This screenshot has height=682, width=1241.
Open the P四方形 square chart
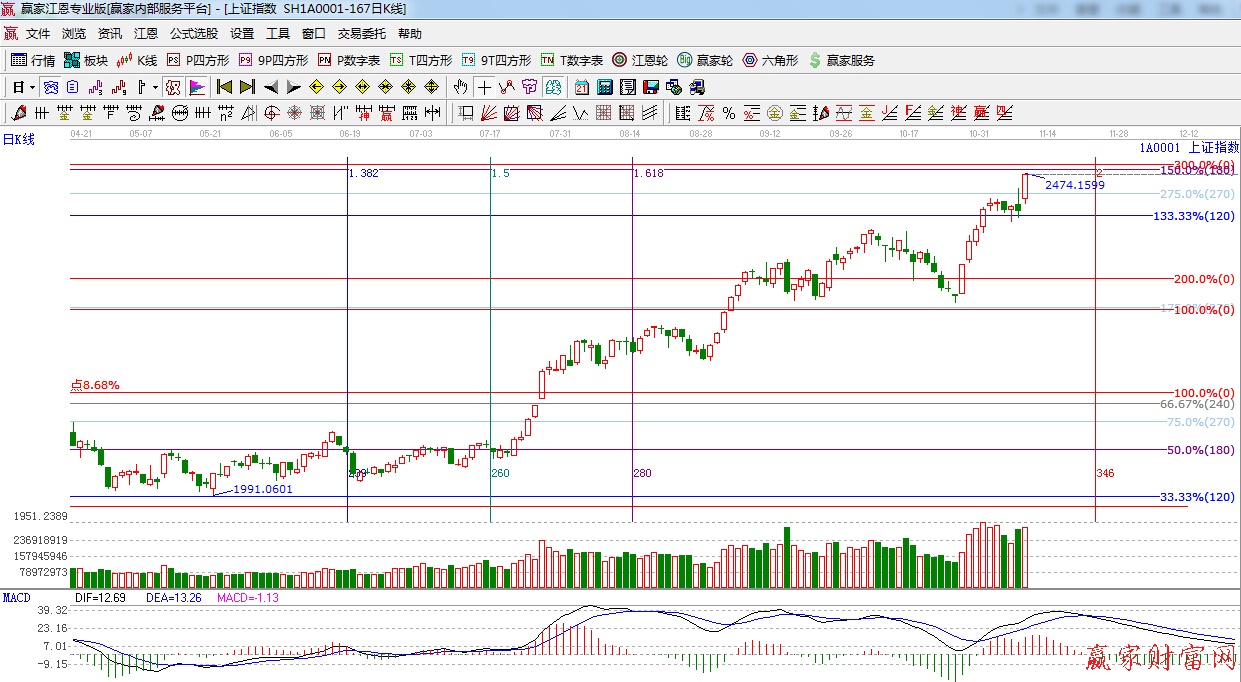[x=198, y=60]
